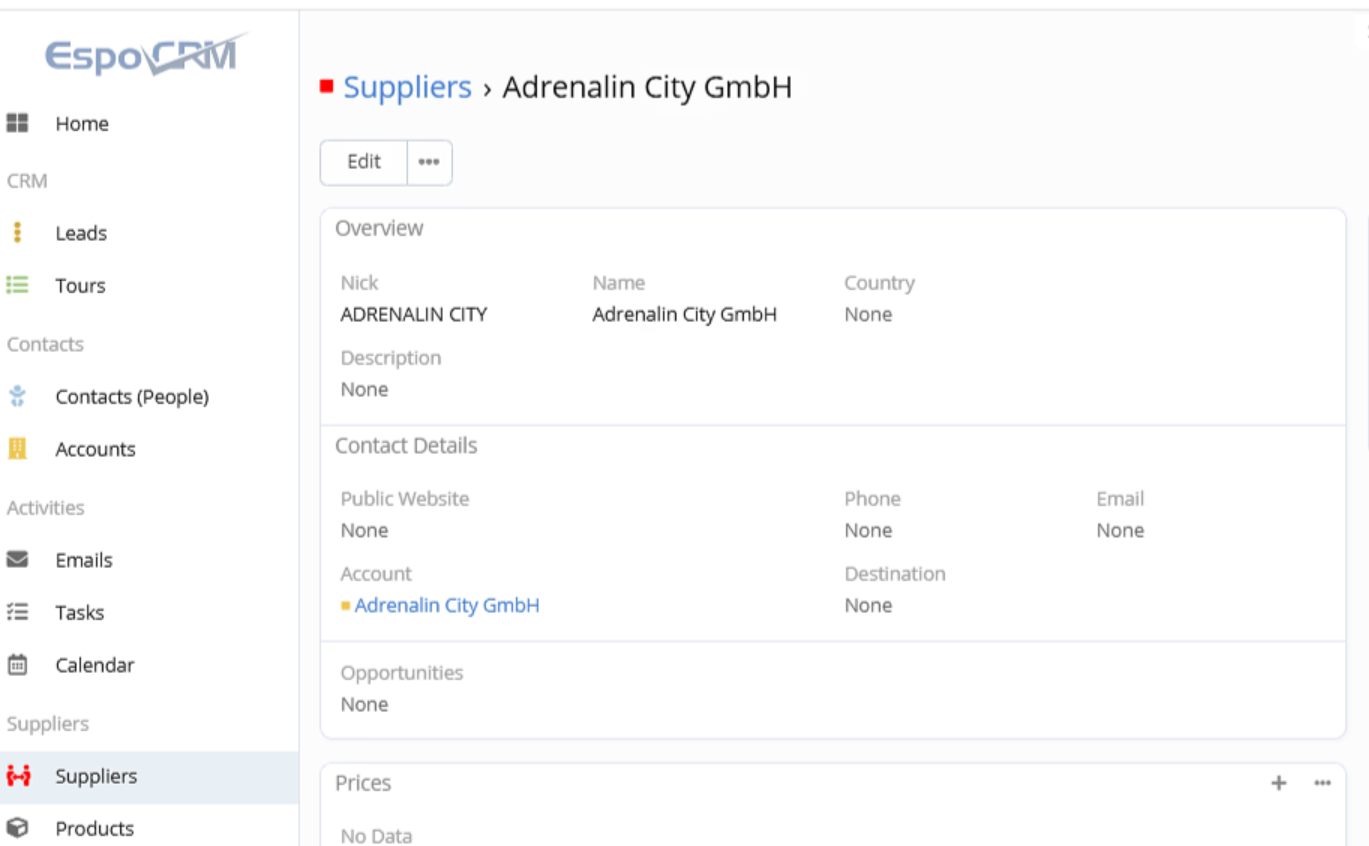This screenshot has width=1369, height=846.
Task: Click the Calendar icon
Action: [17, 664]
